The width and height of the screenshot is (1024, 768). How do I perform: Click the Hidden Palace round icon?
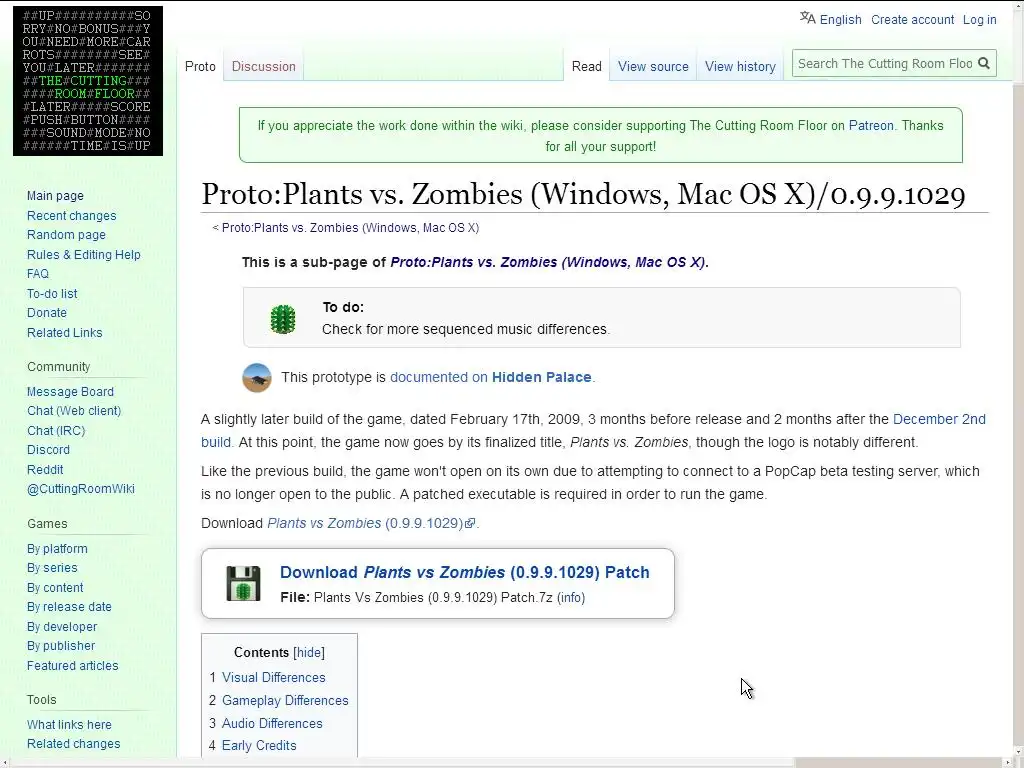(x=257, y=377)
